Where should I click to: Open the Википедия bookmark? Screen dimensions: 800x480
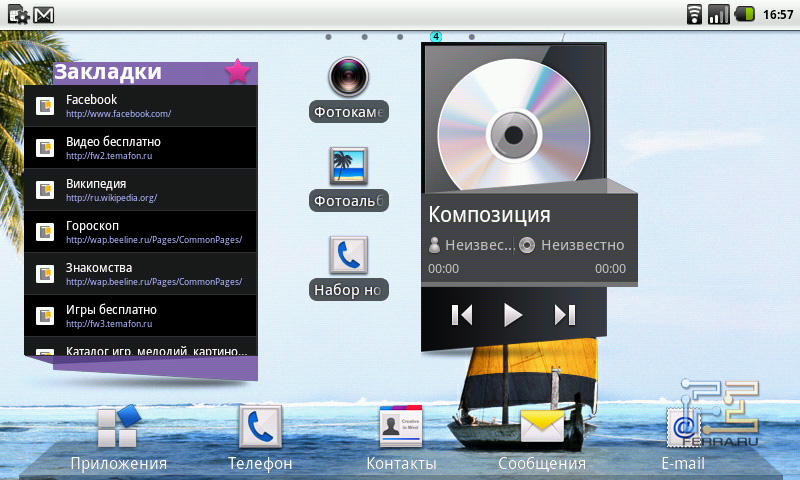pyautogui.click(x=140, y=190)
